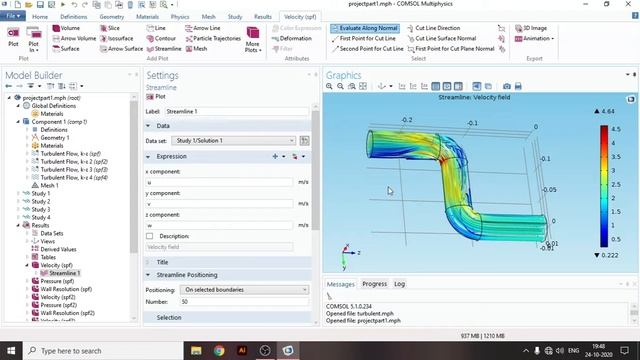Switch to the Progress tab
Viewport: 640px width, 360px height.
pyautogui.click(x=374, y=284)
